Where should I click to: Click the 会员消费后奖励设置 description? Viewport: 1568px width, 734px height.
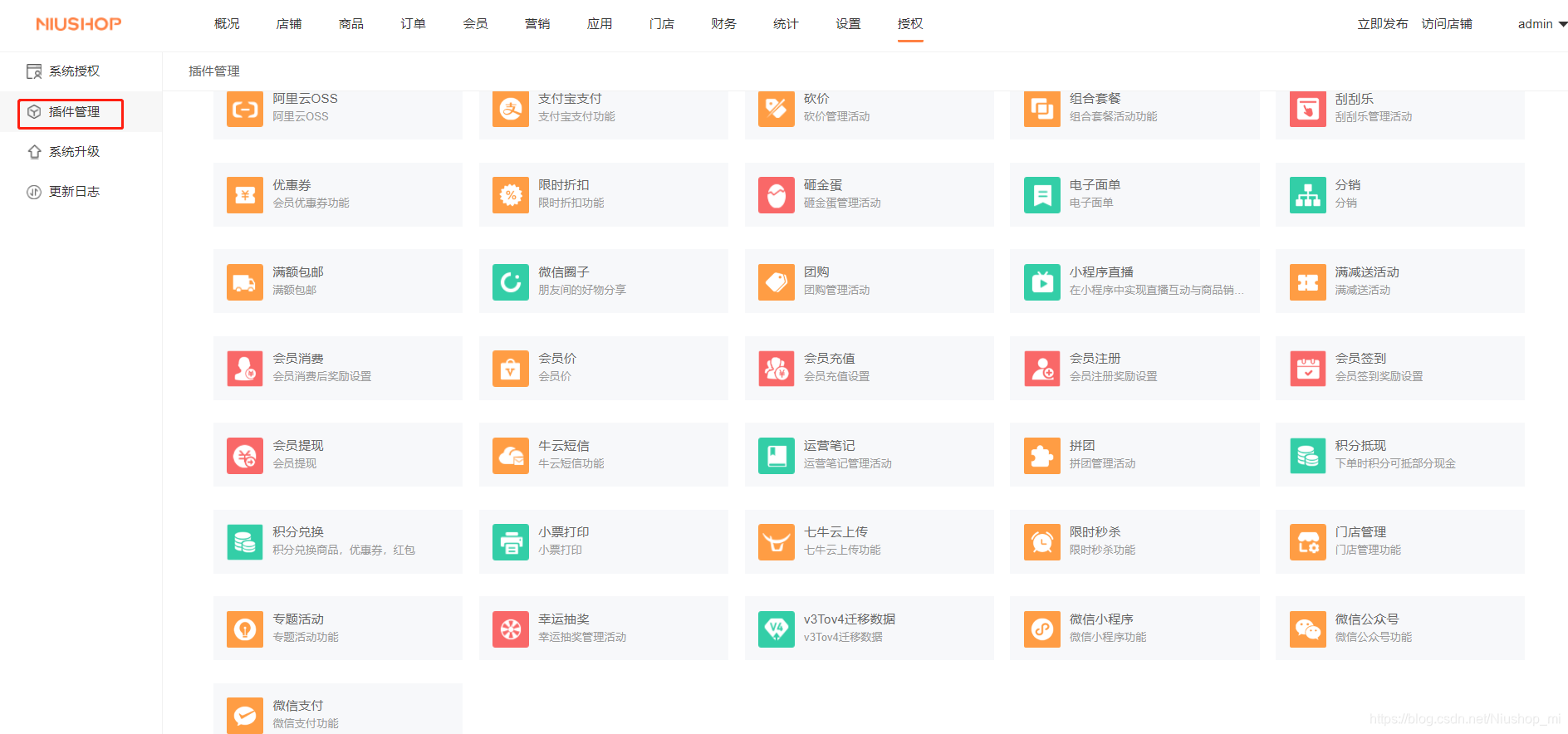(x=322, y=377)
